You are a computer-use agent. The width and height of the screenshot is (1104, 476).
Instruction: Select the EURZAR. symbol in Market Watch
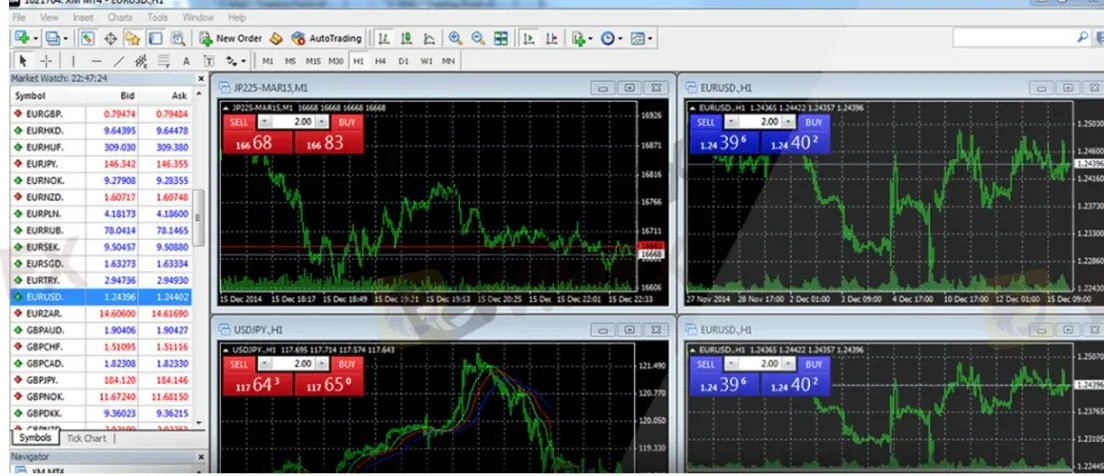pos(46,313)
